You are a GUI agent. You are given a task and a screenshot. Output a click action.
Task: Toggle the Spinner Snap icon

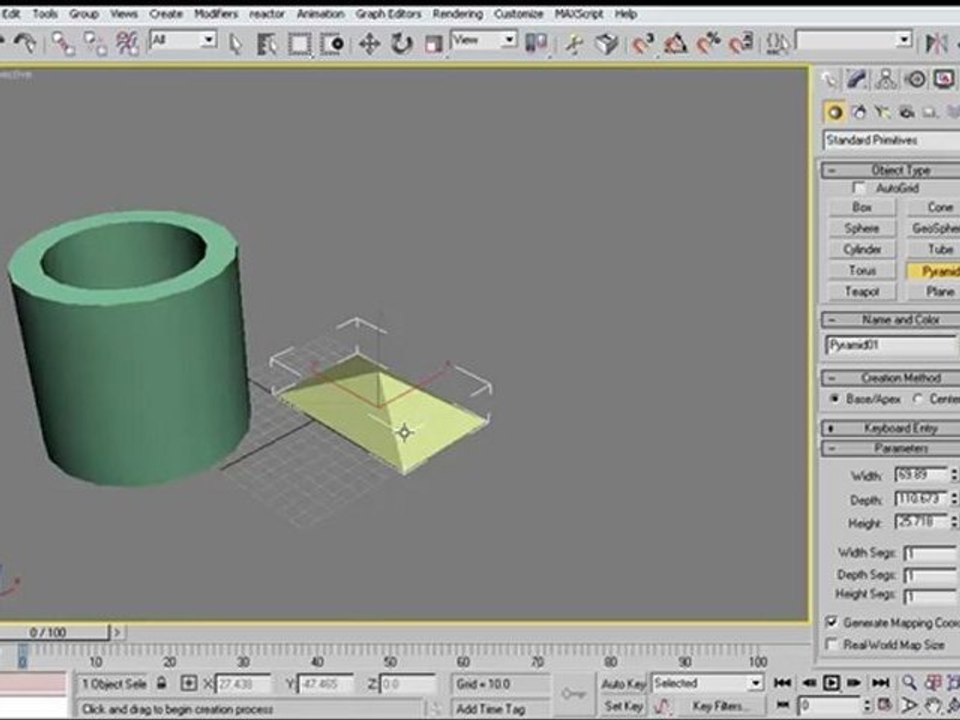coord(740,43)
